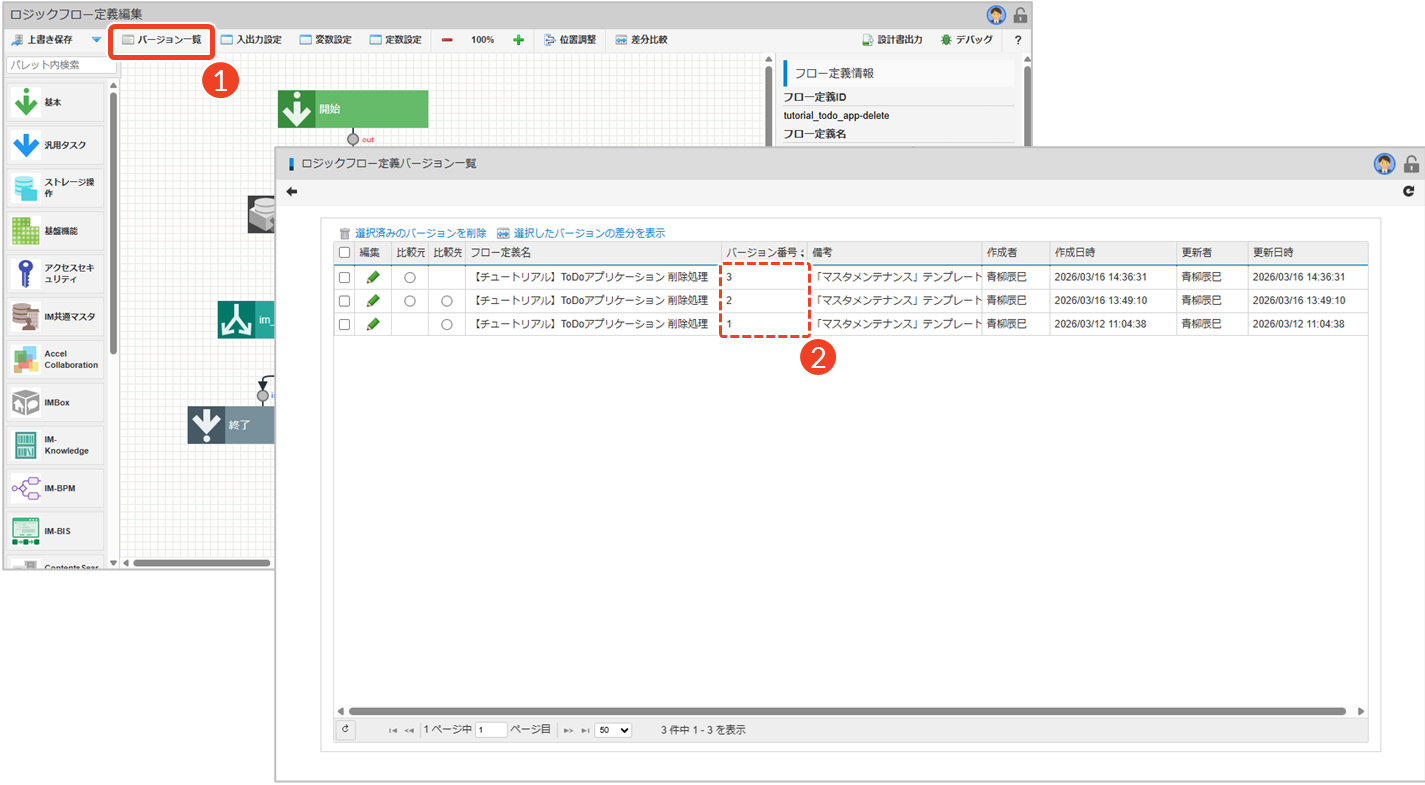This screenshot has width=1425, height=785.
Task: Click the green plus zoom-in icon
Action: (x=518, y=40)
